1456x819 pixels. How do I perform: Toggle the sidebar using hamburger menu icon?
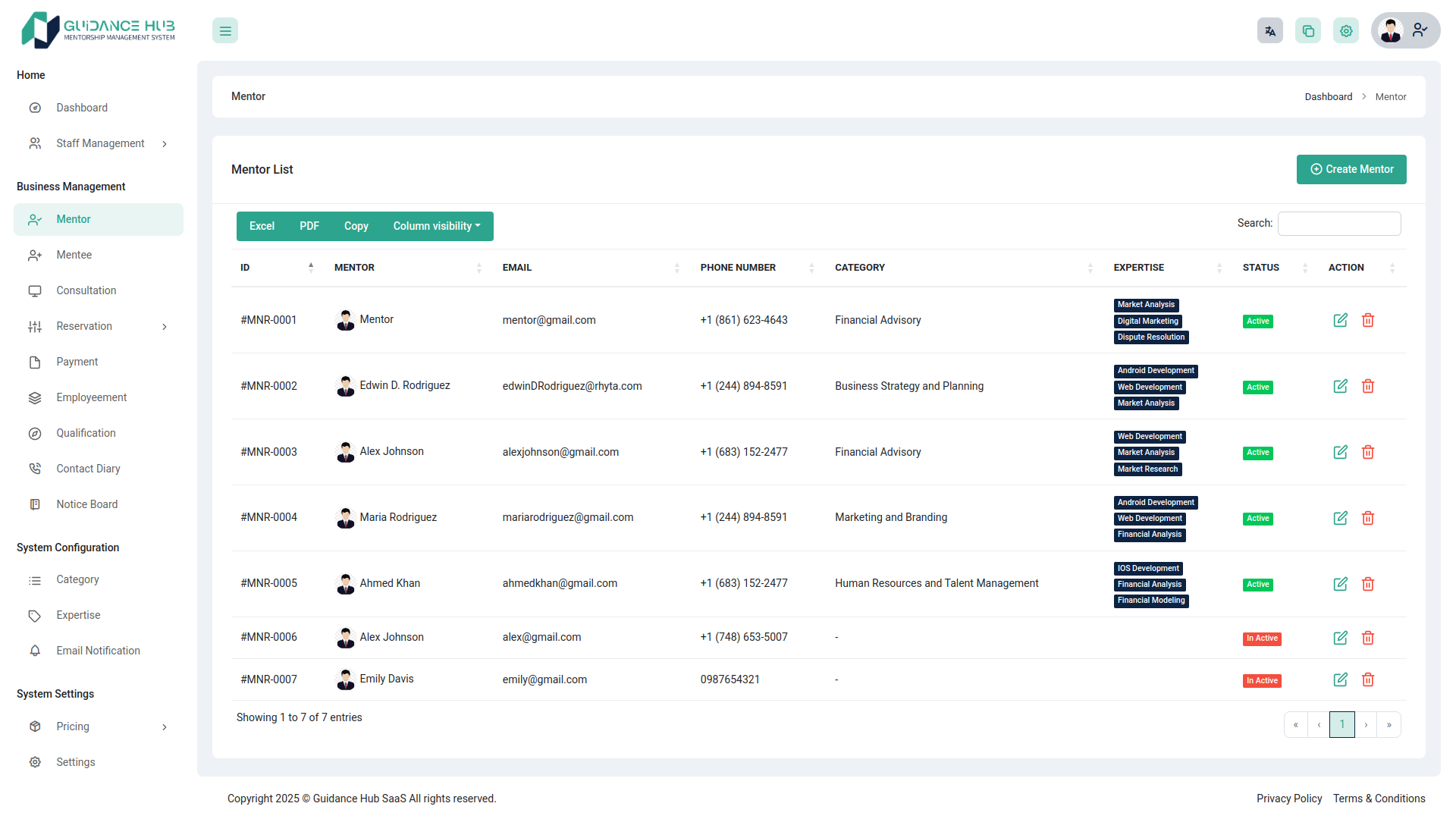tap(224, 30)
